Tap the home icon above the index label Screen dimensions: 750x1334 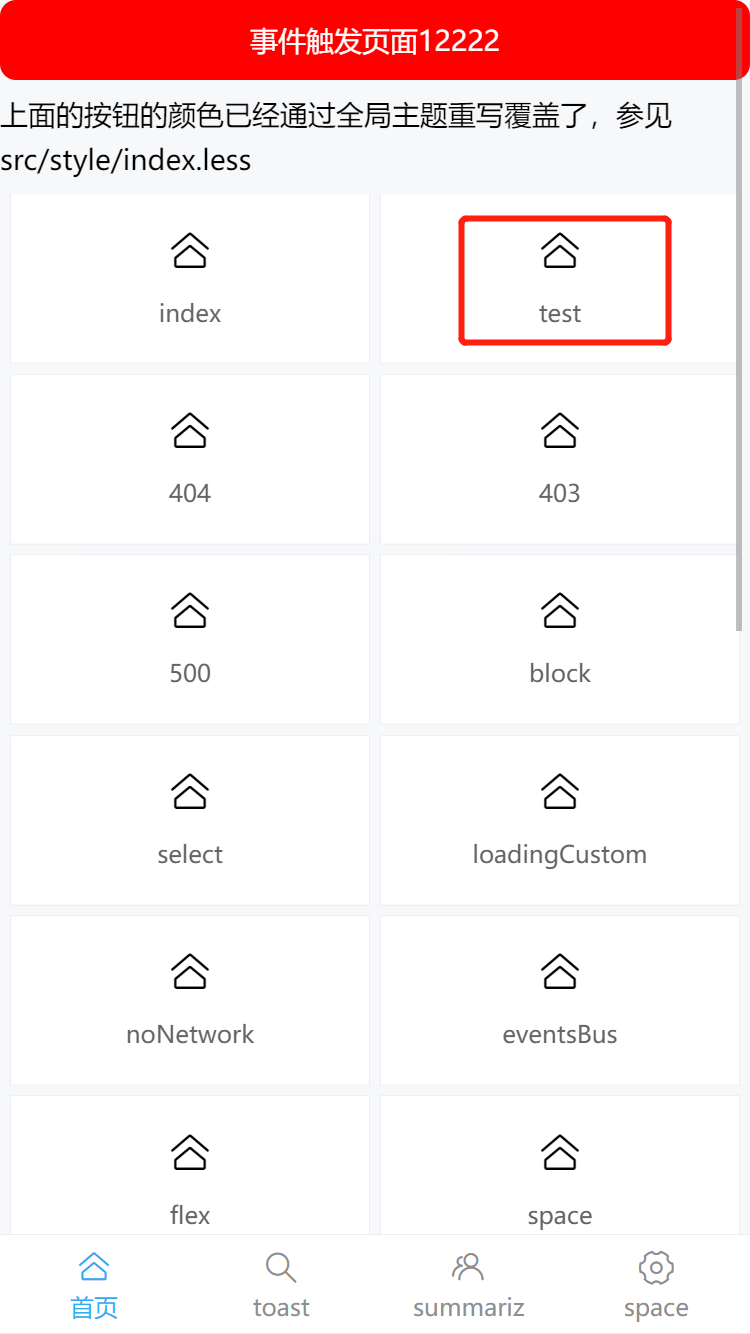(x=189, y=250)
